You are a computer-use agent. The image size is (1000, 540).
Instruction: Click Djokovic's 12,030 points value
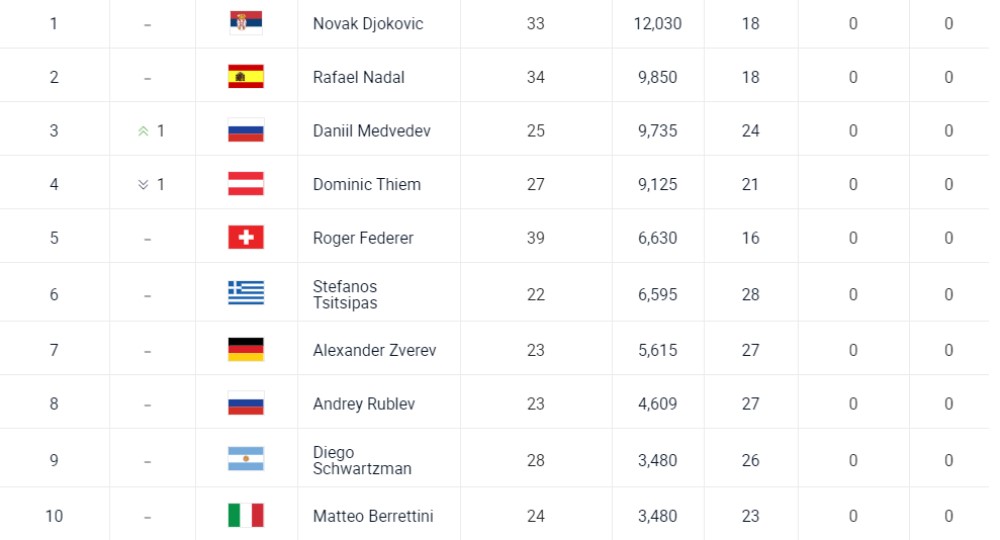point(658,24)
